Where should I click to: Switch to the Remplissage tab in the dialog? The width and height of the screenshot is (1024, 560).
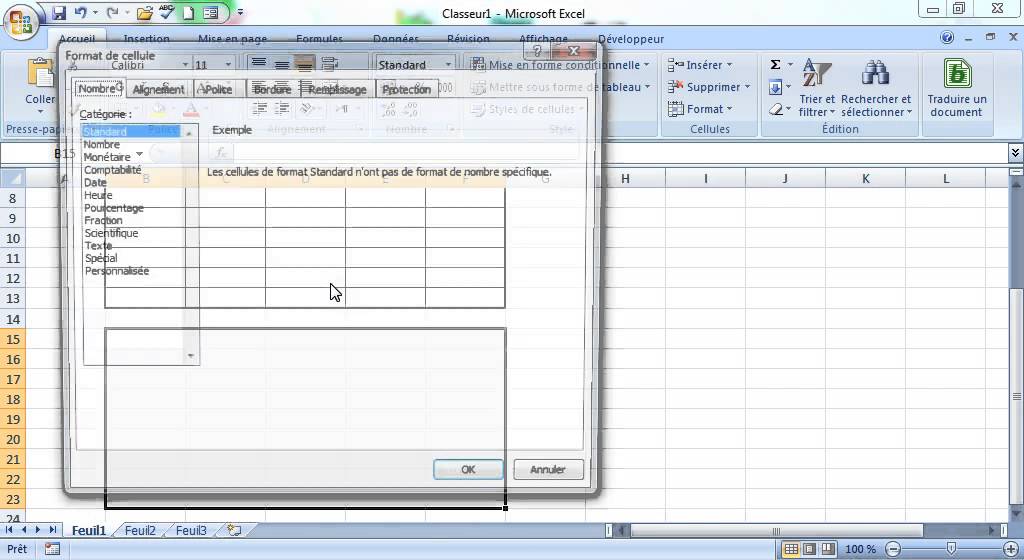point(337,89)
